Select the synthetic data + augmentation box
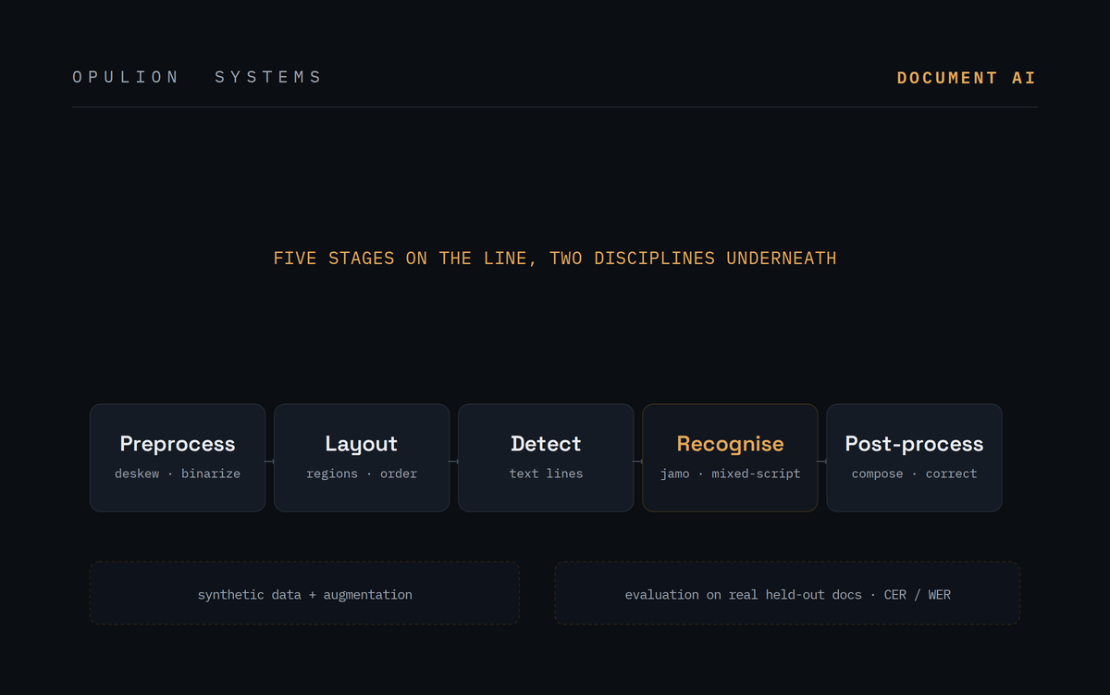Image resolution: width=1110 pixels, height=695 pixels. (x=304, y=593)
